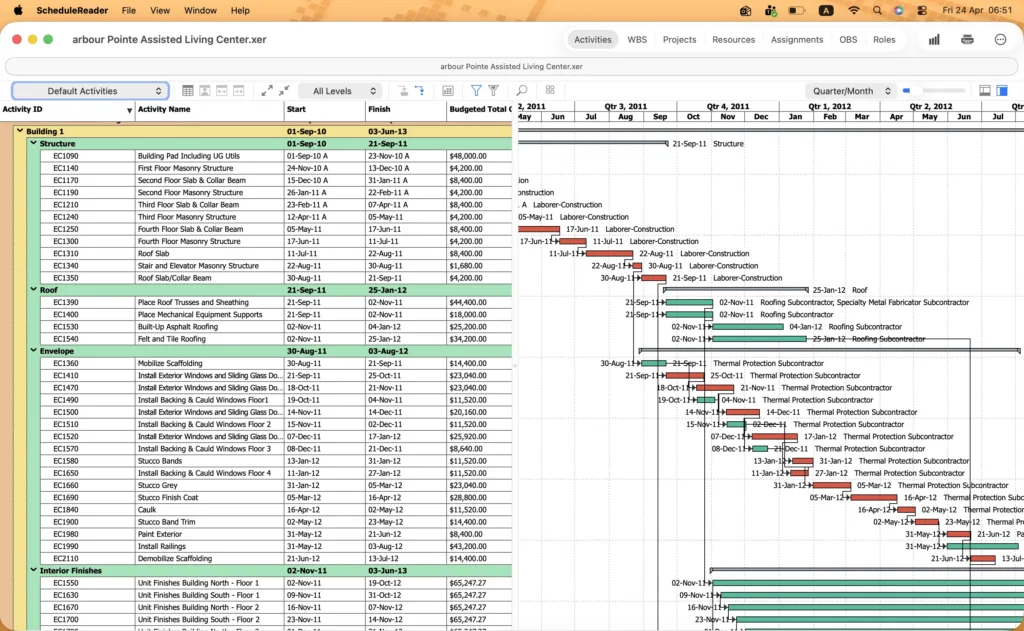The width and height of the screenshot is (1024, 631).
Task: Switch to the Resources tab
Action: click(x=733, y=40)
